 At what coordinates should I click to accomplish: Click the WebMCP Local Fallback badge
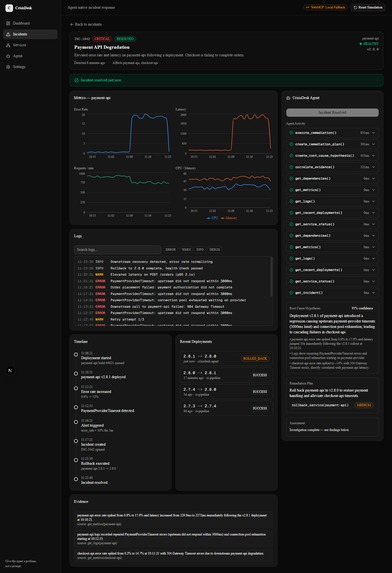coord(326,7)
